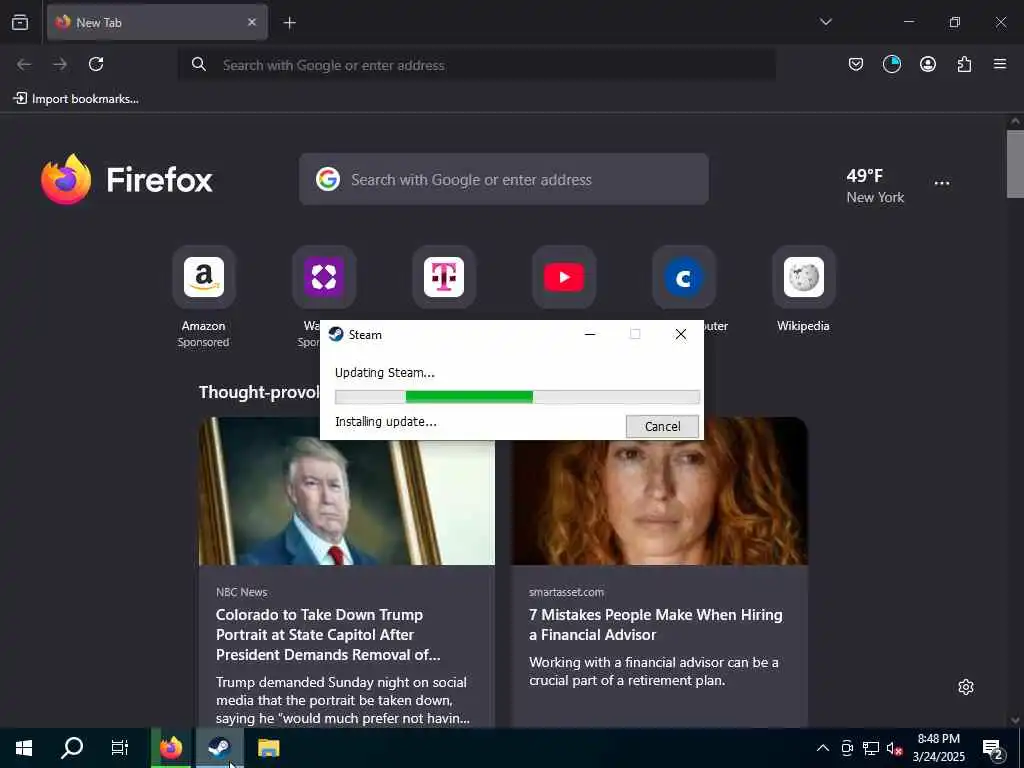Open the network tray icon
The image size is (1024, 768).
pos(871,748)
